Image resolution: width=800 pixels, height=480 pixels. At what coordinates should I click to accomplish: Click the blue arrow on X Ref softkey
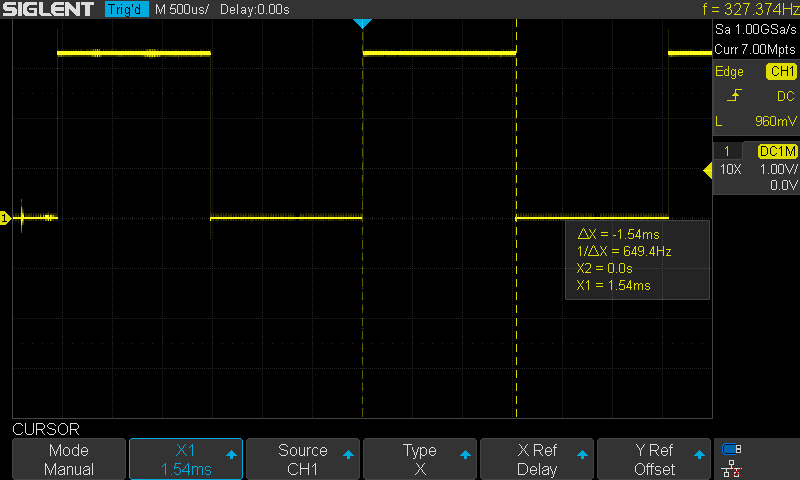[582, 454]
